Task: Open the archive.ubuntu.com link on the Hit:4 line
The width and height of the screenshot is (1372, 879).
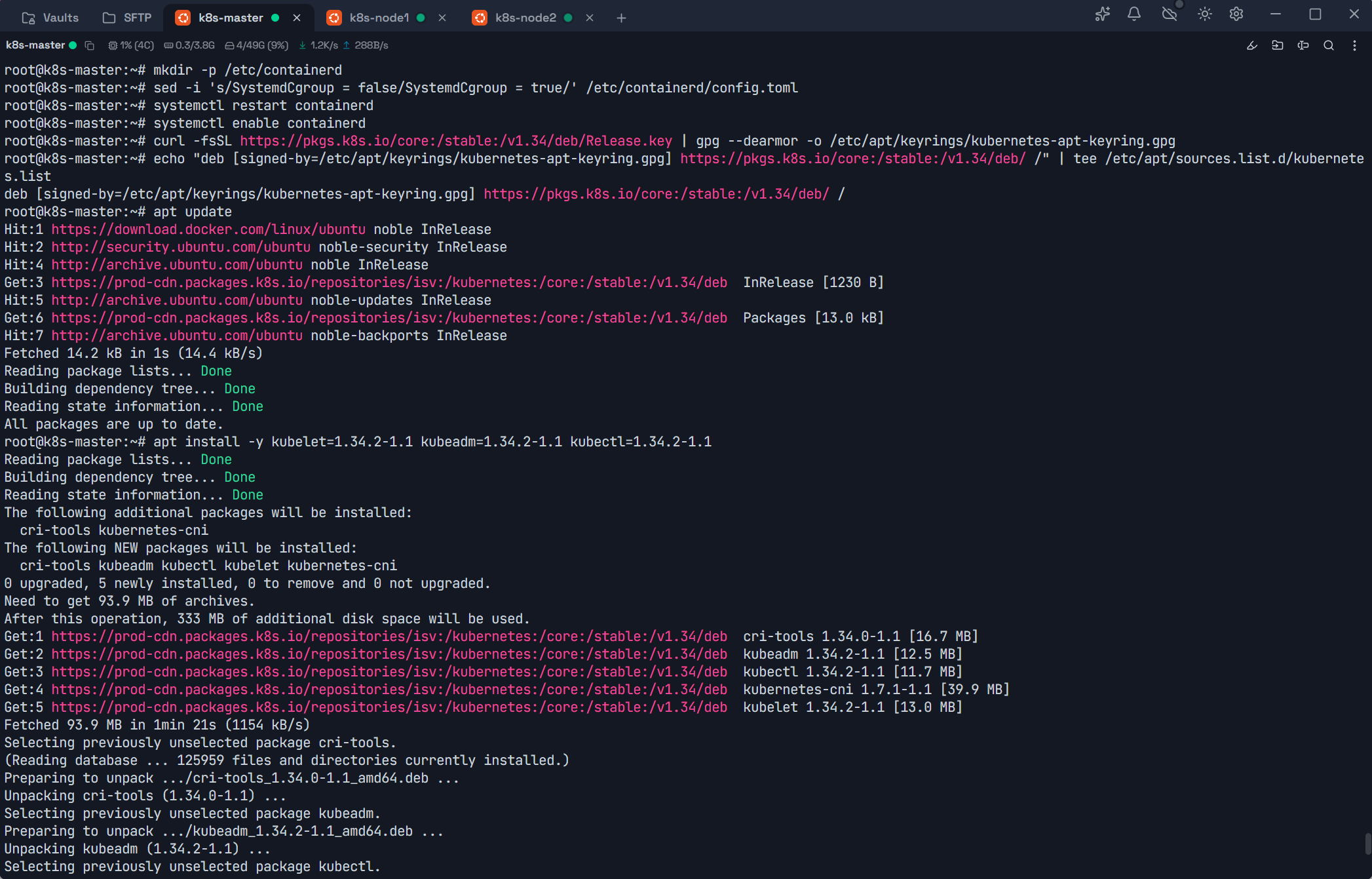Action: click(177, 265)
